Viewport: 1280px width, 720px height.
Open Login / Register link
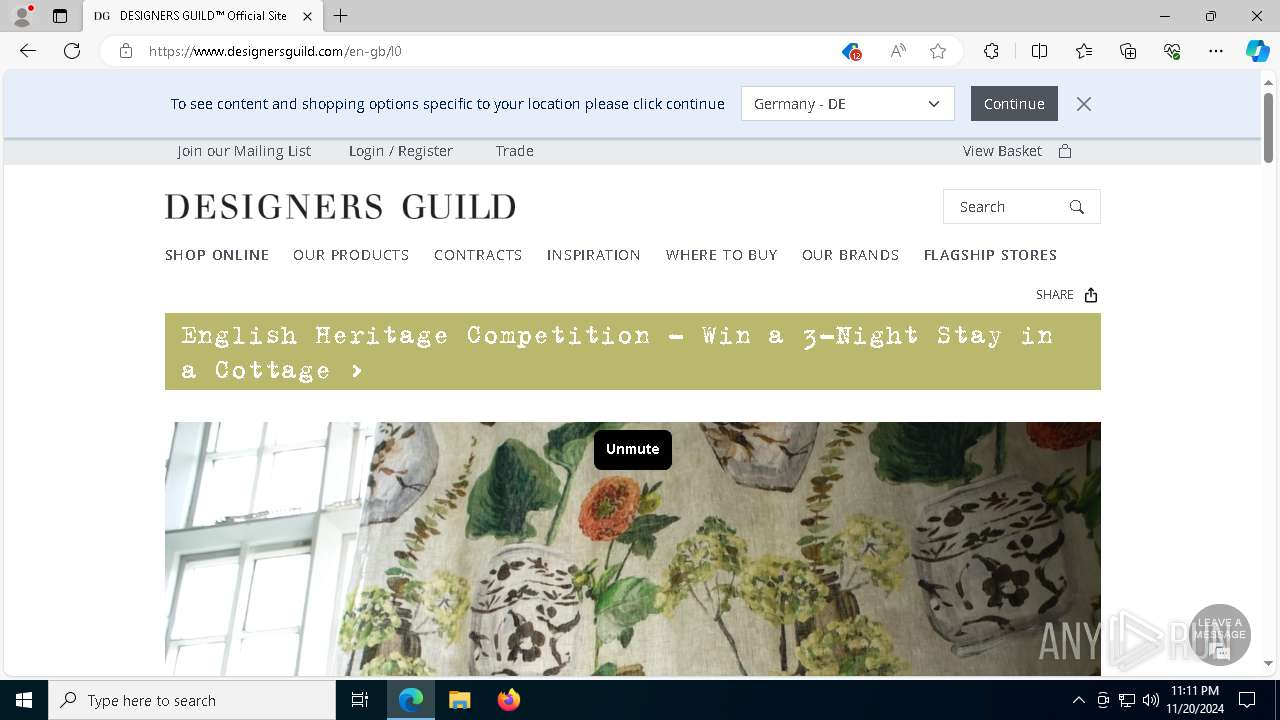coord(401,151)
